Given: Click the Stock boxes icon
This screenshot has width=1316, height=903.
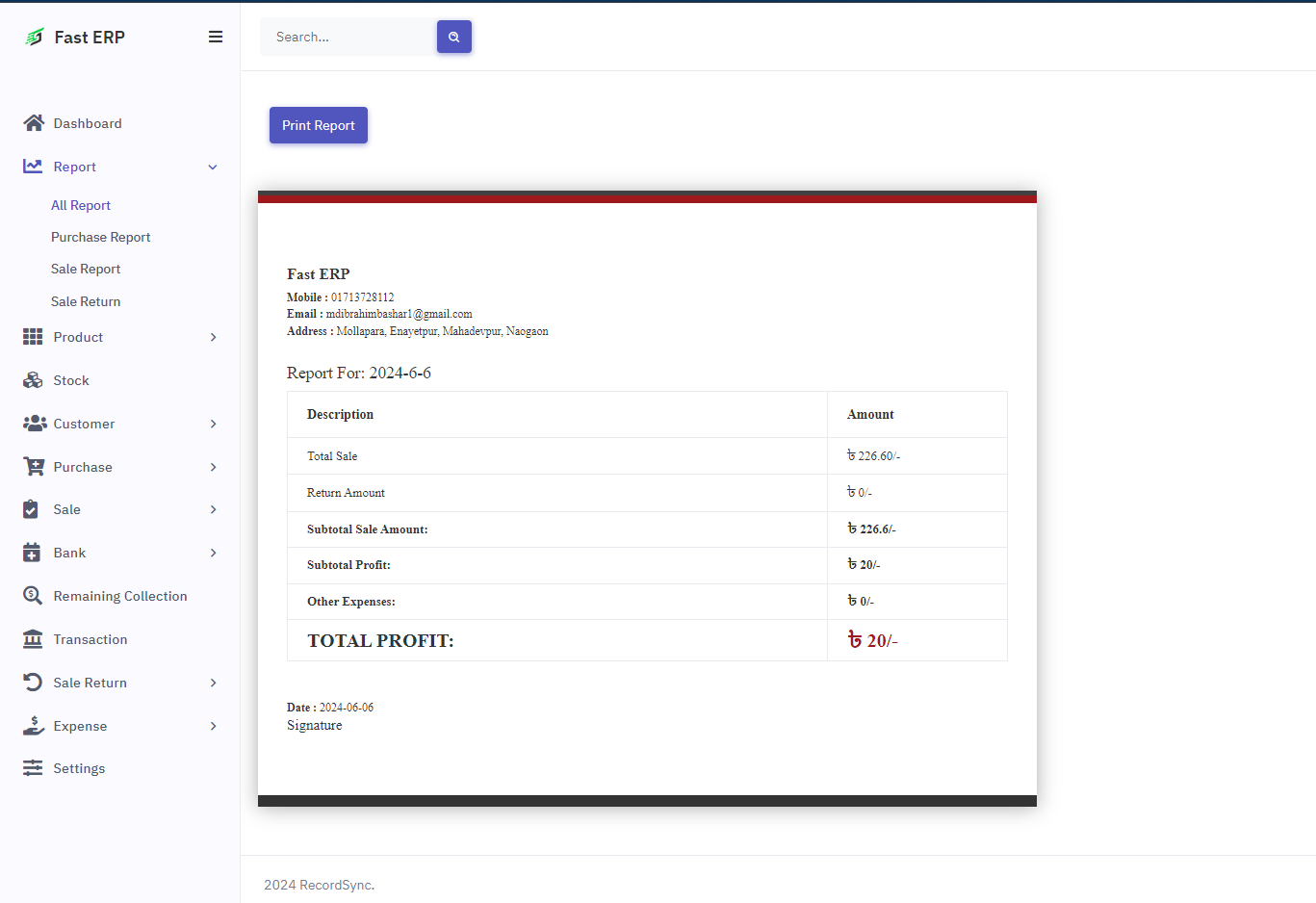Looking at the screenshot, I should click(33, 380).
